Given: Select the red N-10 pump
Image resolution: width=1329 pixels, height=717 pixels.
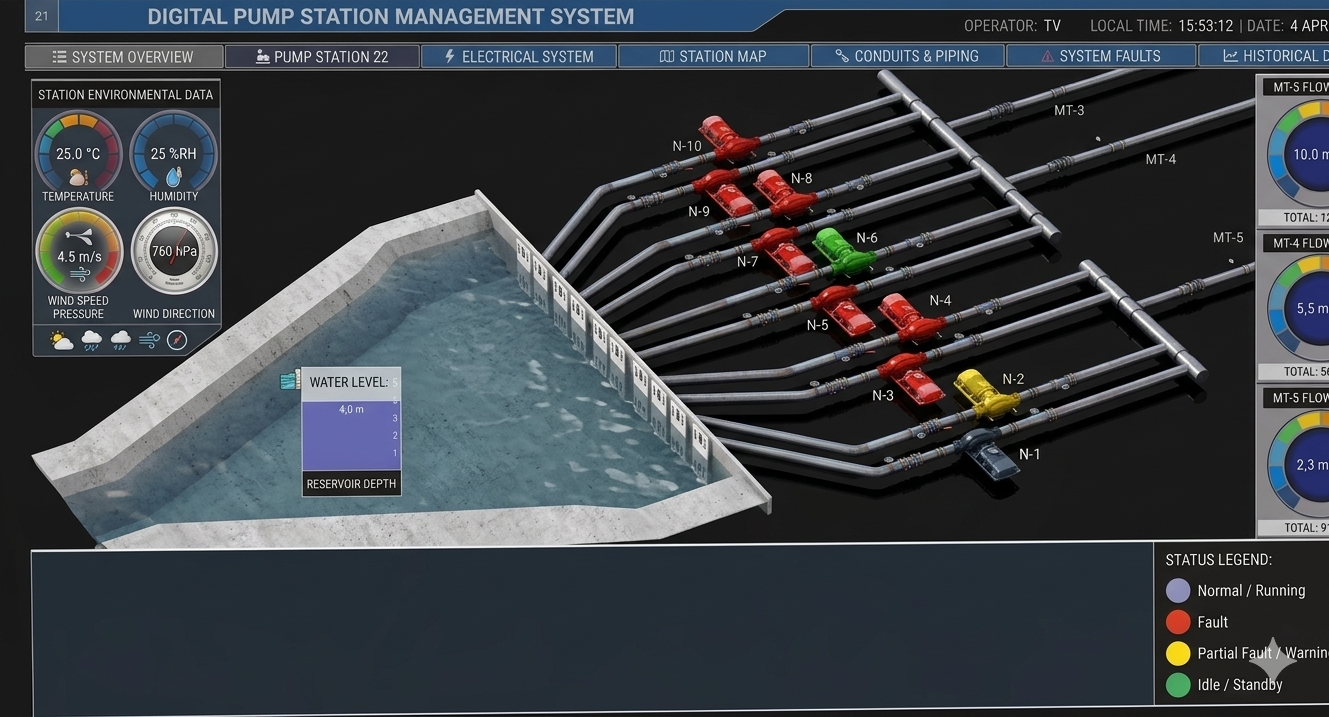Looking at the screenshot, I should pos(729,138).
